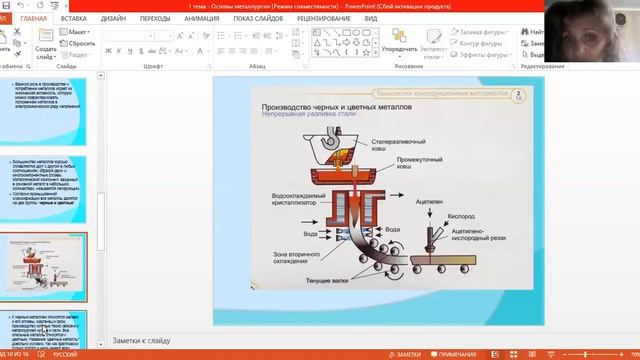Click the Сбросить reset button
640x360 pixels.
pos(78,43)
